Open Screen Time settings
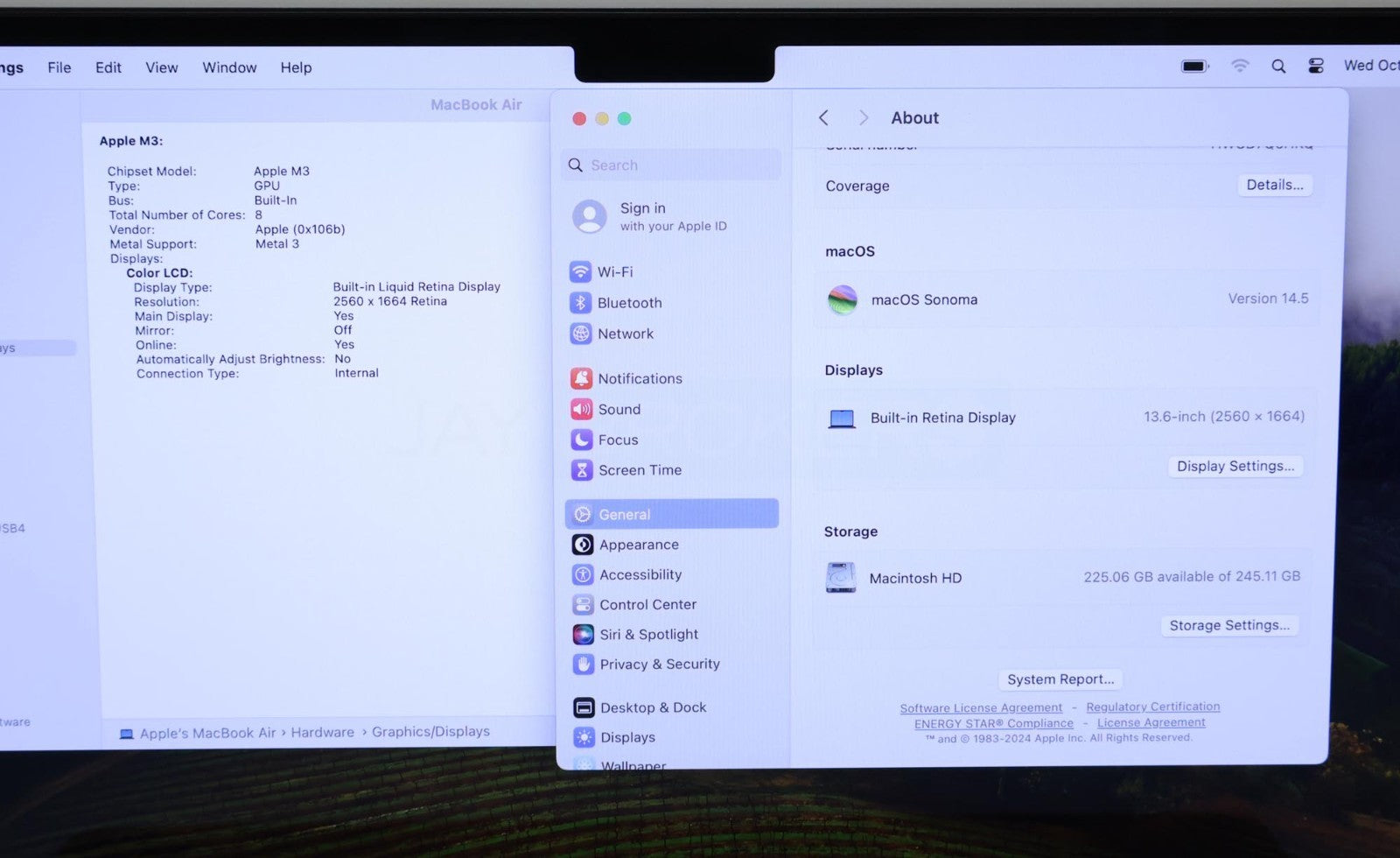The image size is (1400, 858). pos(639,470)
